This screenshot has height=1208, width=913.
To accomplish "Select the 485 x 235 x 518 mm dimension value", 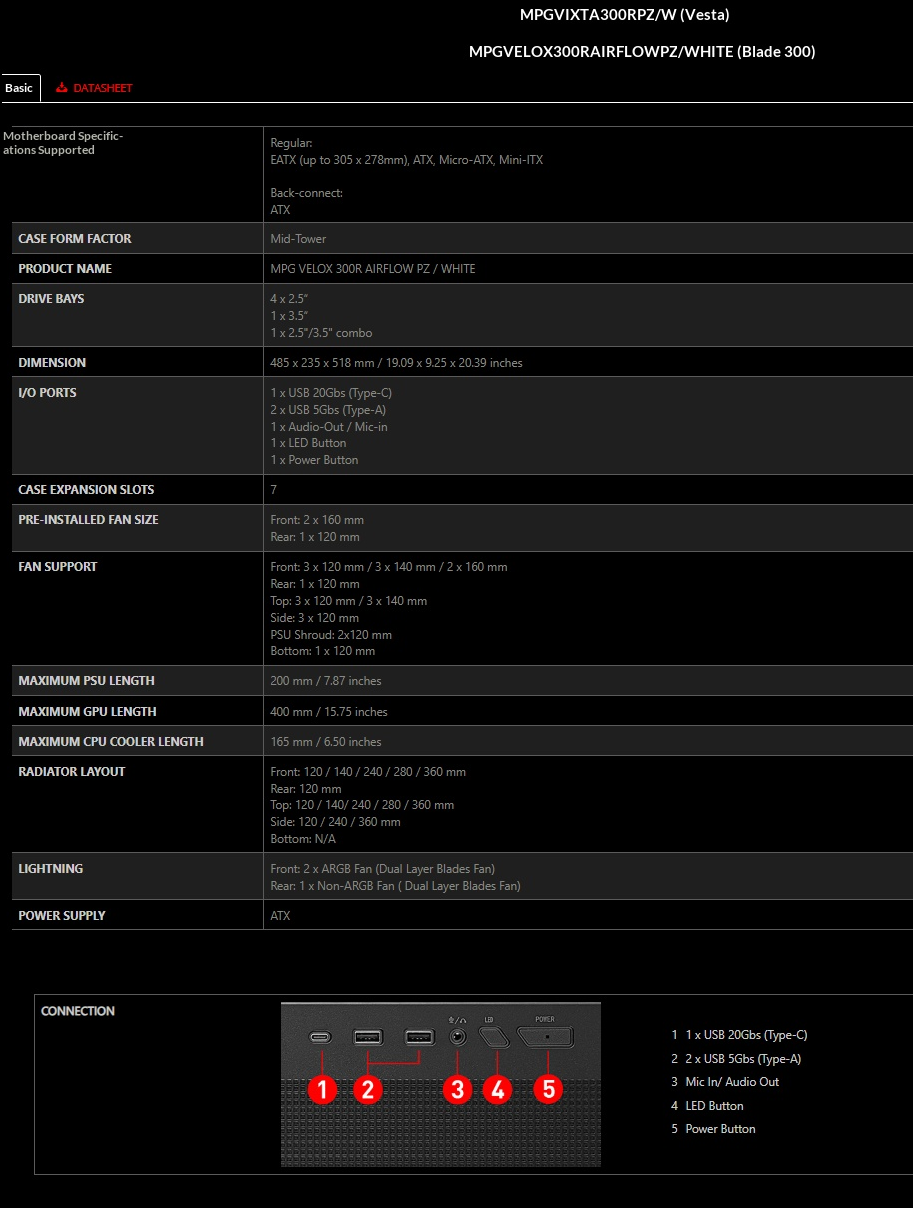I will (x=396, y=363).
